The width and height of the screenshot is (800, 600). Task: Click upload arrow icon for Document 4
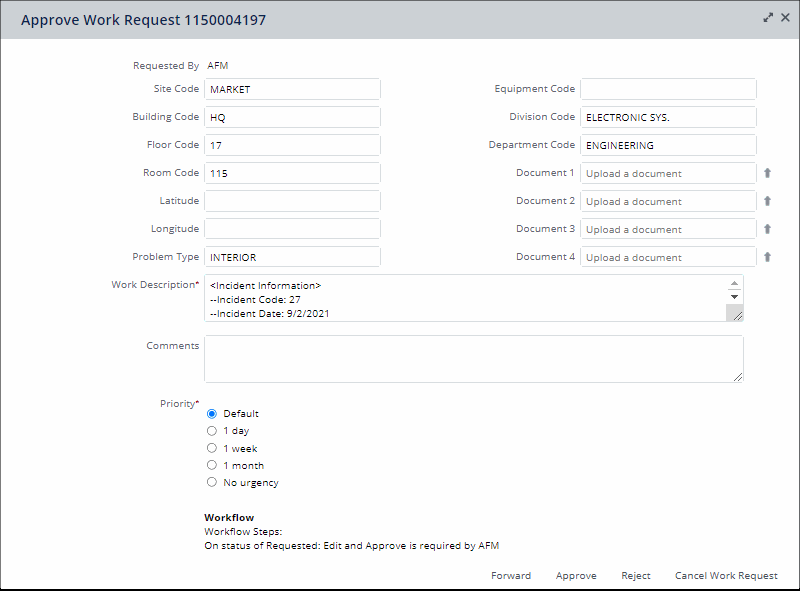pyautogui.click(x=768, y=257)
